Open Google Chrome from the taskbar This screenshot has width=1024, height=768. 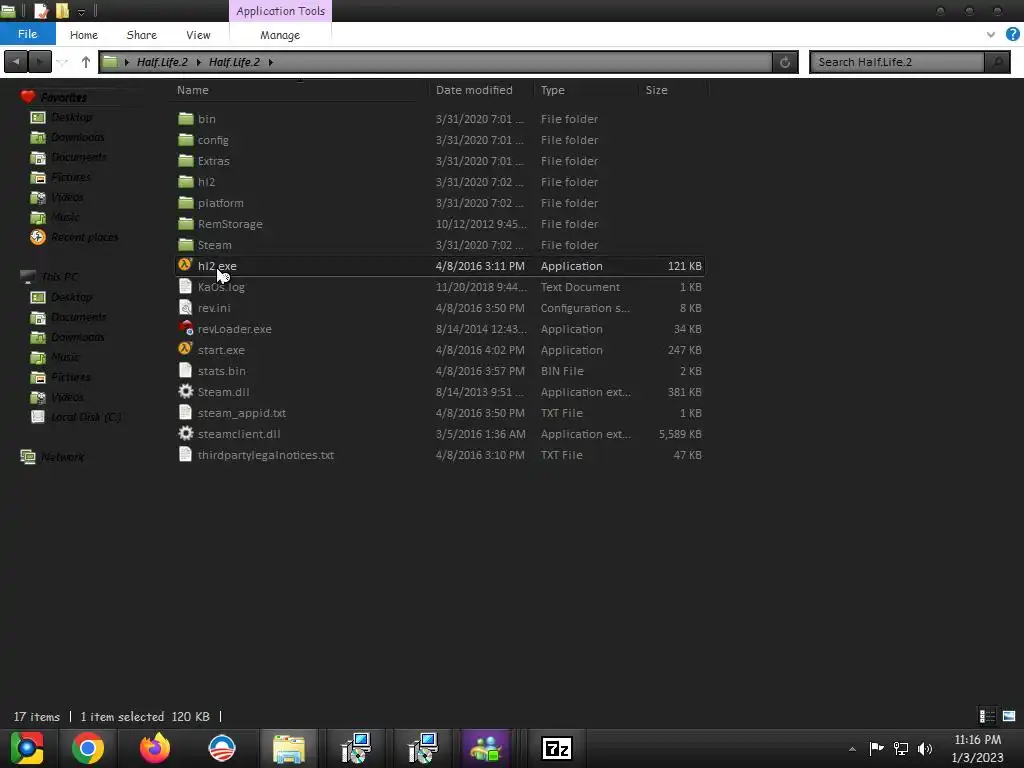click(x=88, y=748)
